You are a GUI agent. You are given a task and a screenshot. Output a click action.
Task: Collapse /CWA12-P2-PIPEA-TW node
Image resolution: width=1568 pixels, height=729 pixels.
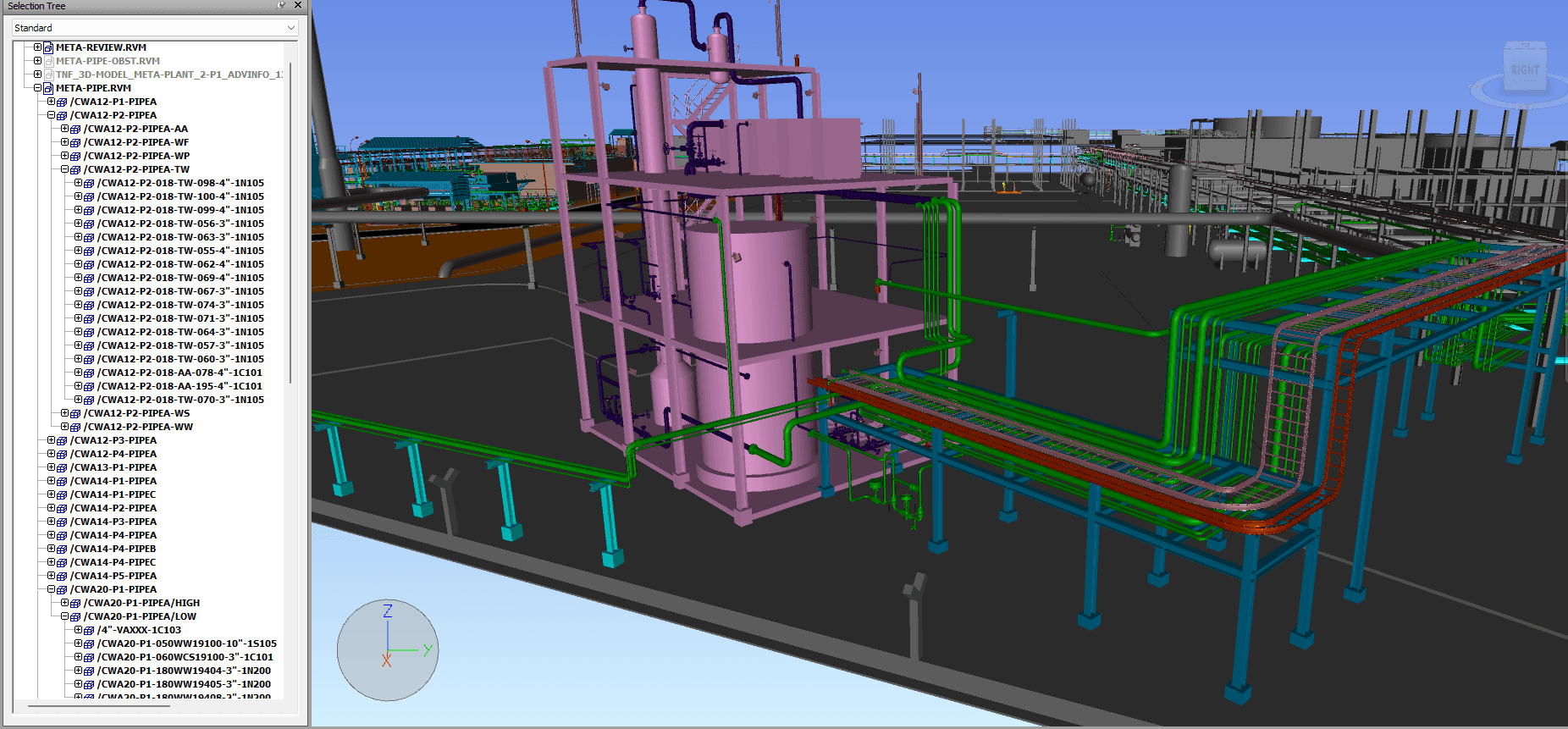64,169
